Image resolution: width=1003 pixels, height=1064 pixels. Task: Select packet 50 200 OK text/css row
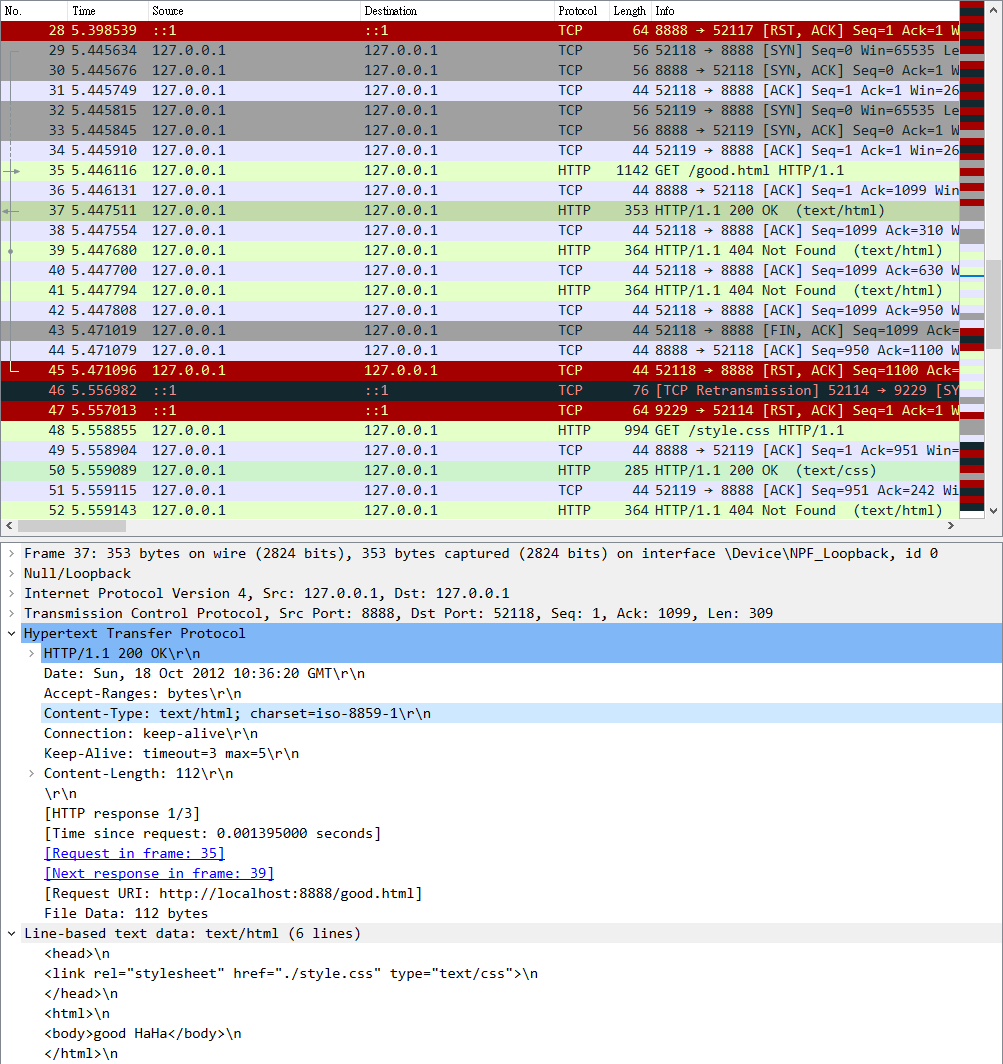point(480,471)
